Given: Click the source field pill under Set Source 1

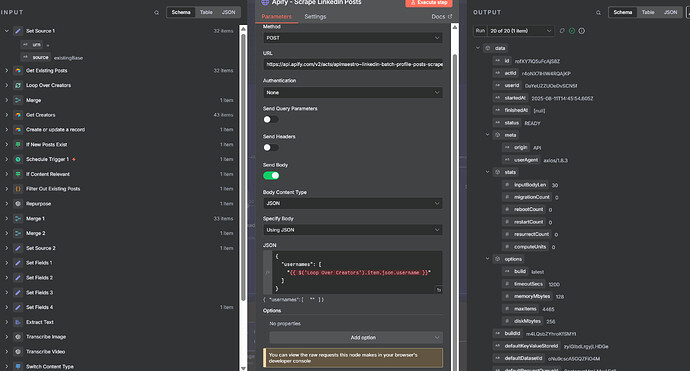Looking at the screenshot, I should [x=36, y=58].
